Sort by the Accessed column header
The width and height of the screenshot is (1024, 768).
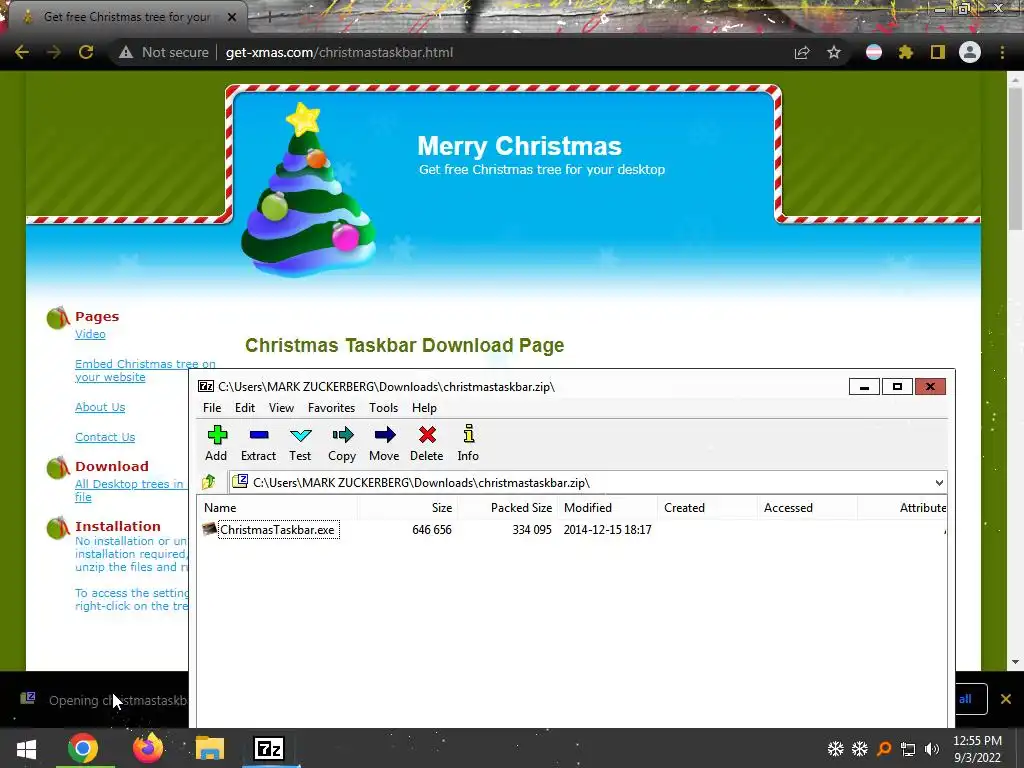(807, 507)
